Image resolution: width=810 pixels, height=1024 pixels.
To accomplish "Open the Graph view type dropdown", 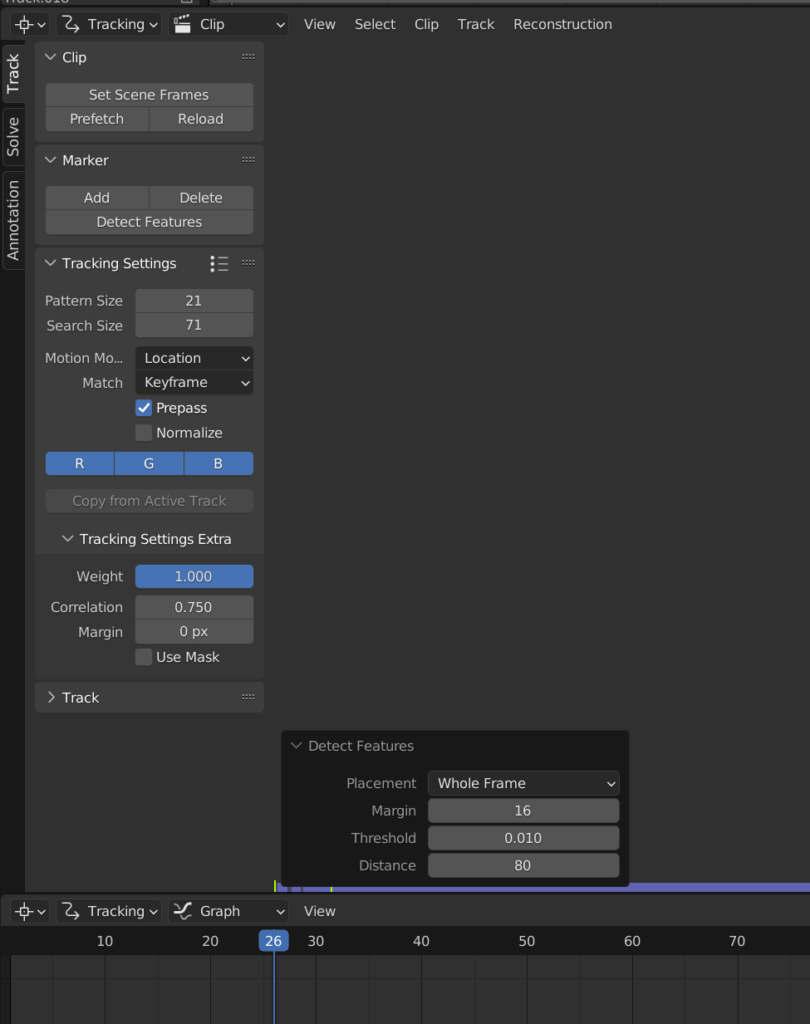I will [229, 911].
